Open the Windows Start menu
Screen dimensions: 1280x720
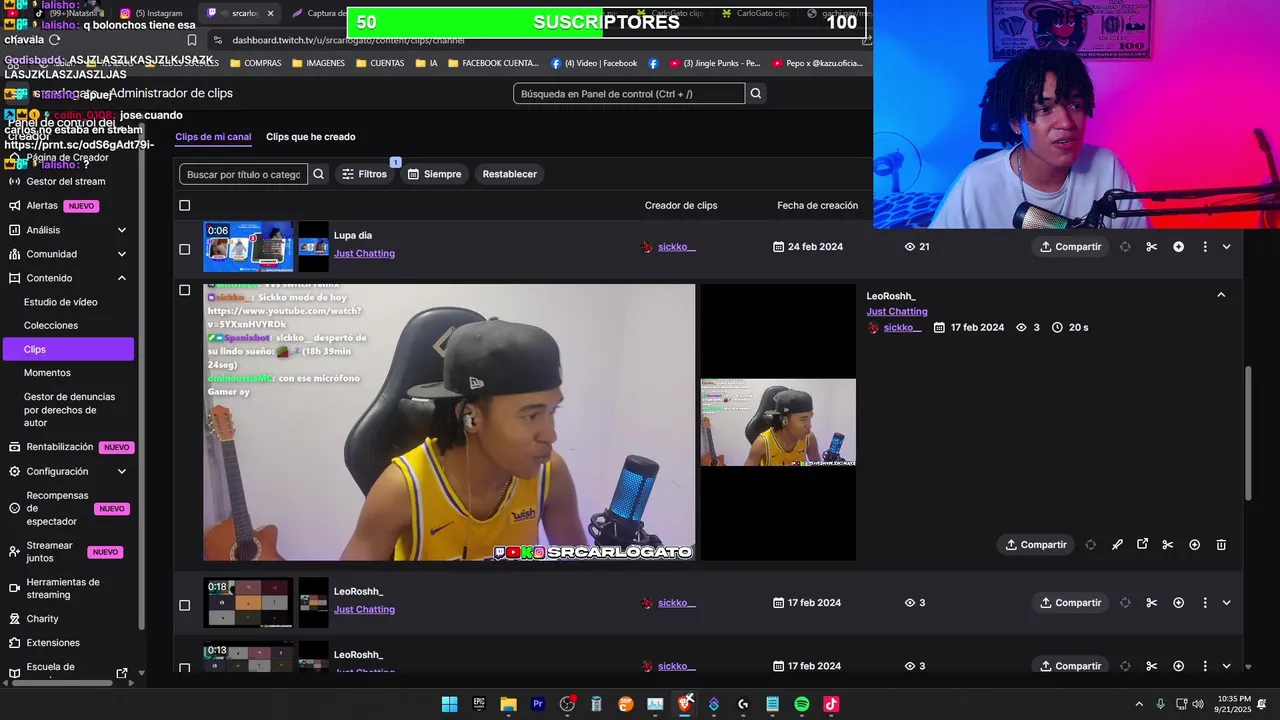450,704
